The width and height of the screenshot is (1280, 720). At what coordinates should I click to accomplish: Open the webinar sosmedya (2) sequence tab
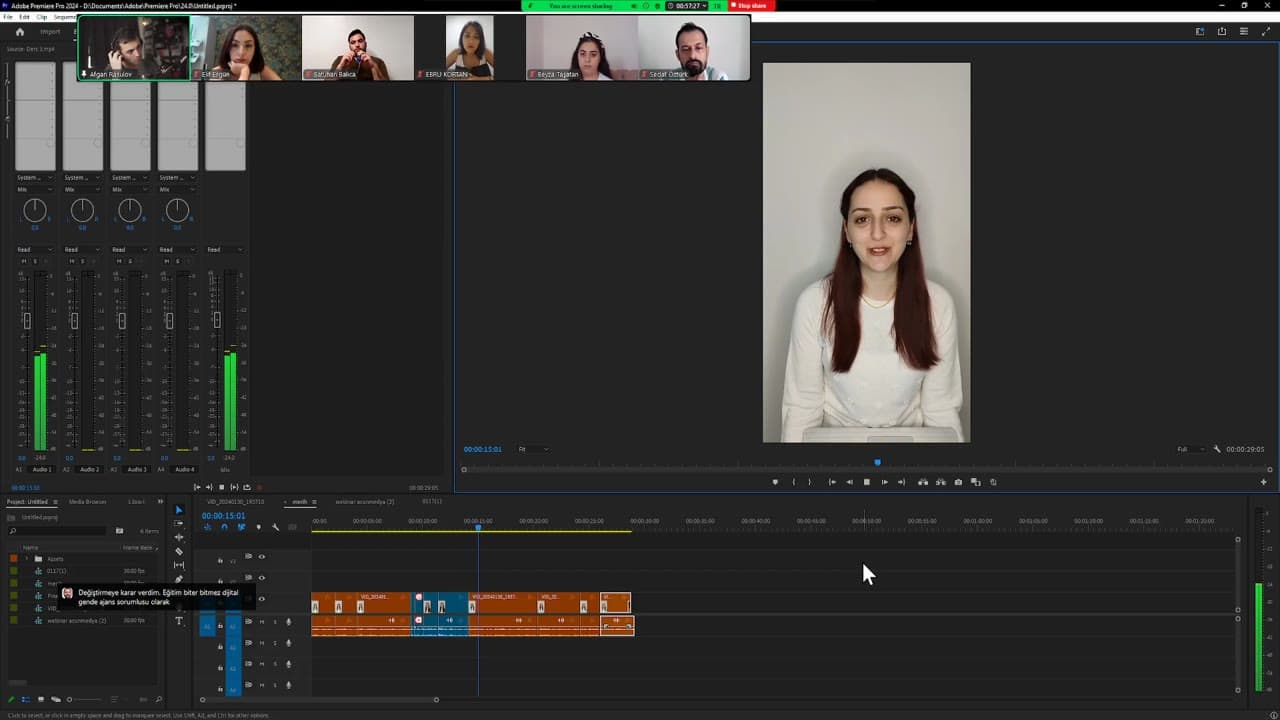(x=364, y=502)
